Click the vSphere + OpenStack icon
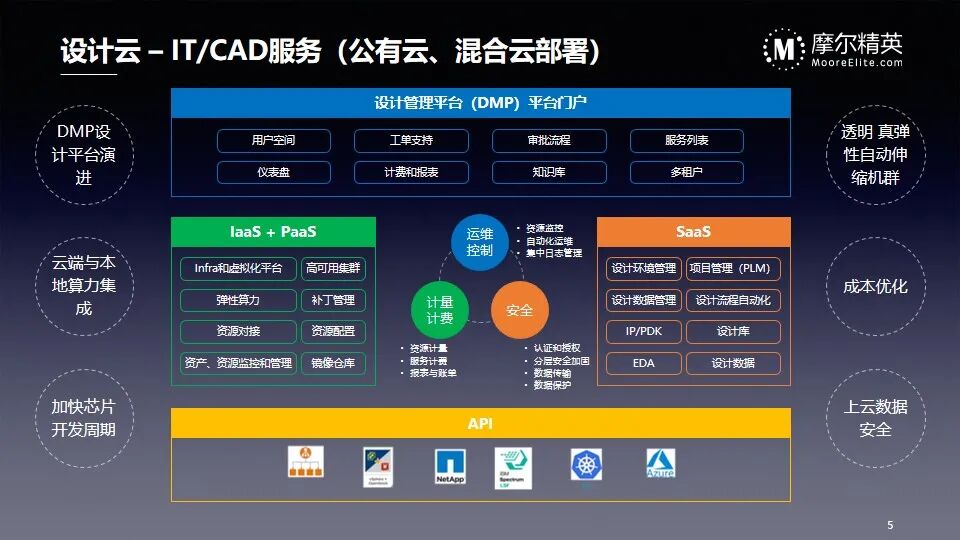 click(378, 467)
